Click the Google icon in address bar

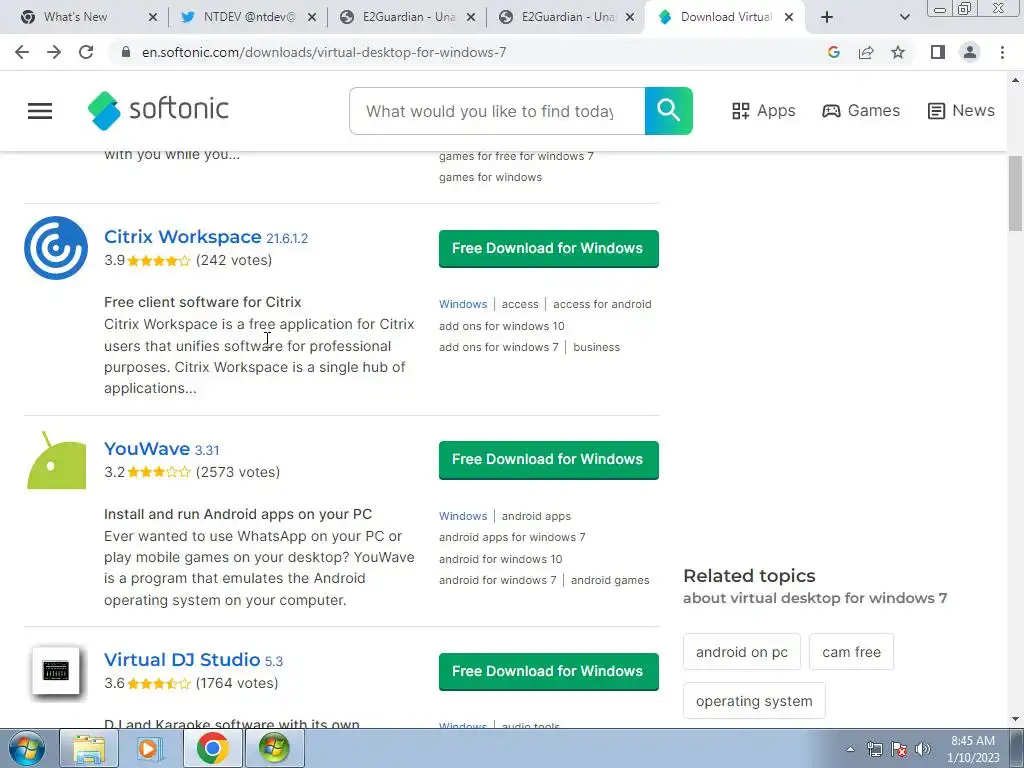[833, 52]
